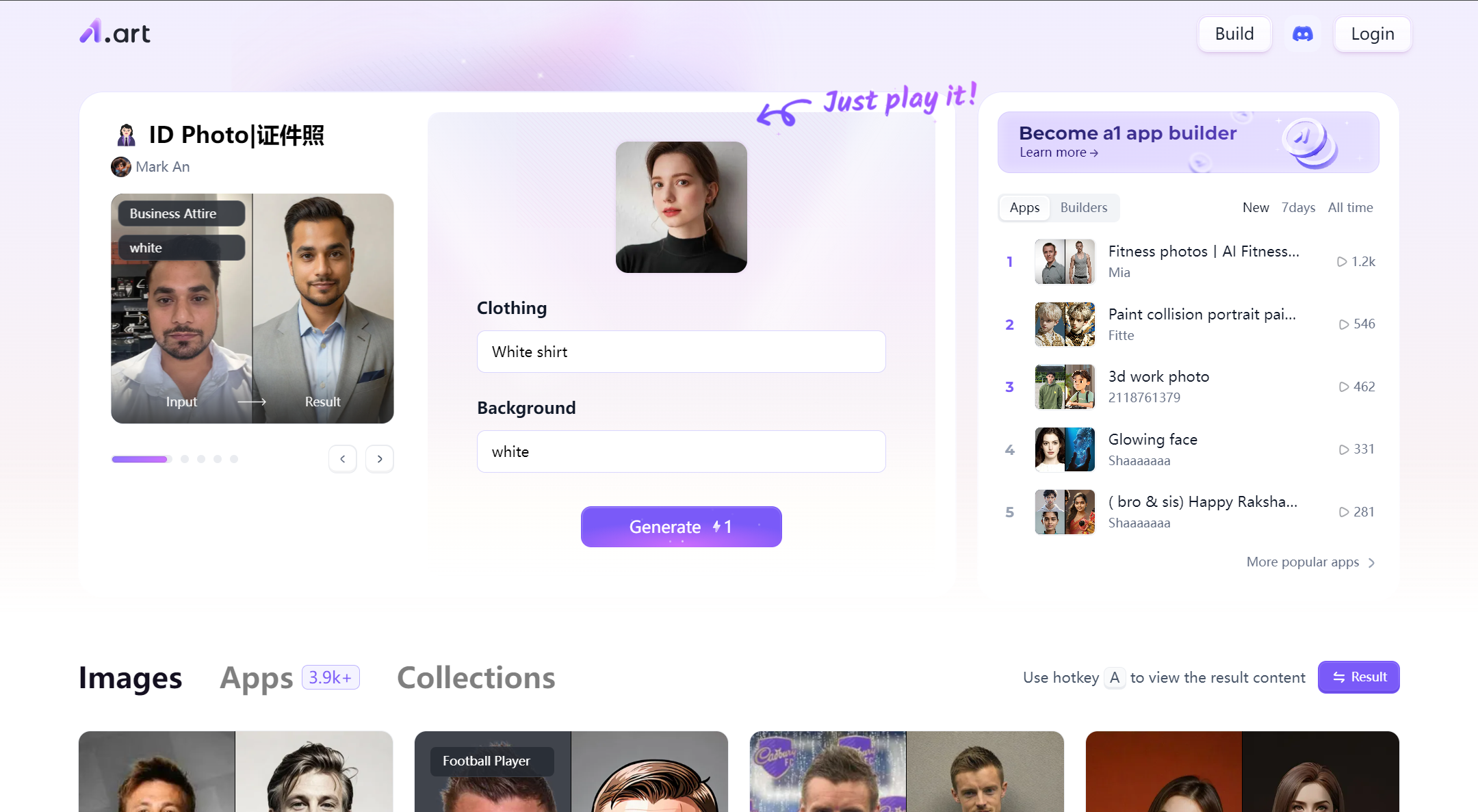The image size is (1478, 812).
Task: Click the Generate button to create ID photo
Action: [681, 526]
